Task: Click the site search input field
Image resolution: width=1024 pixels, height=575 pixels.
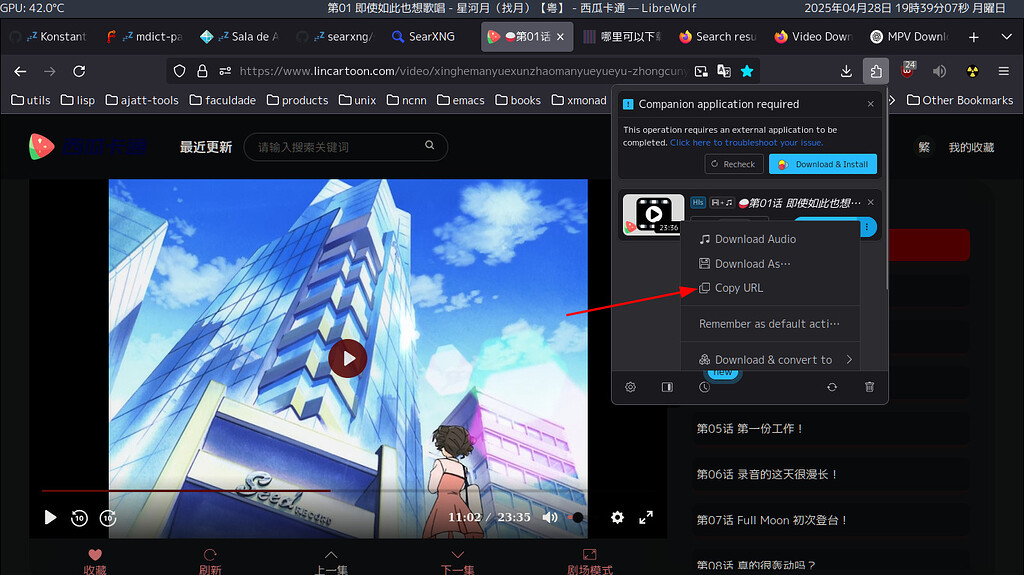Action: coord(338,147)
